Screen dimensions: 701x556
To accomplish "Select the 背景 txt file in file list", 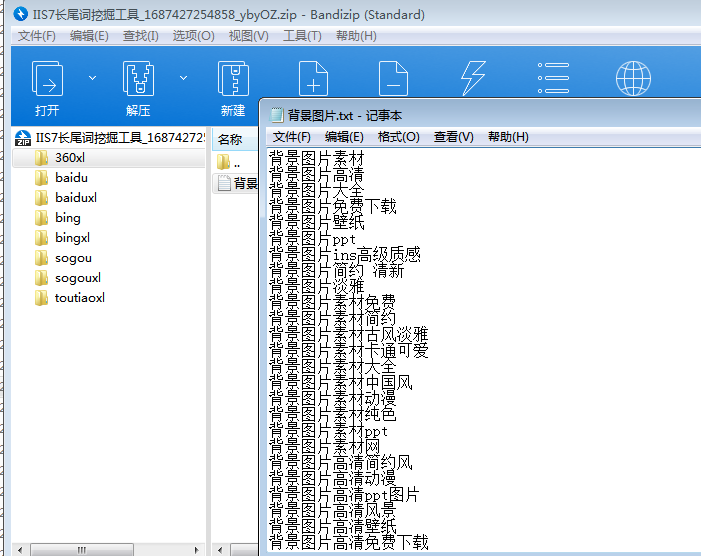I will (x=236, y=183).
